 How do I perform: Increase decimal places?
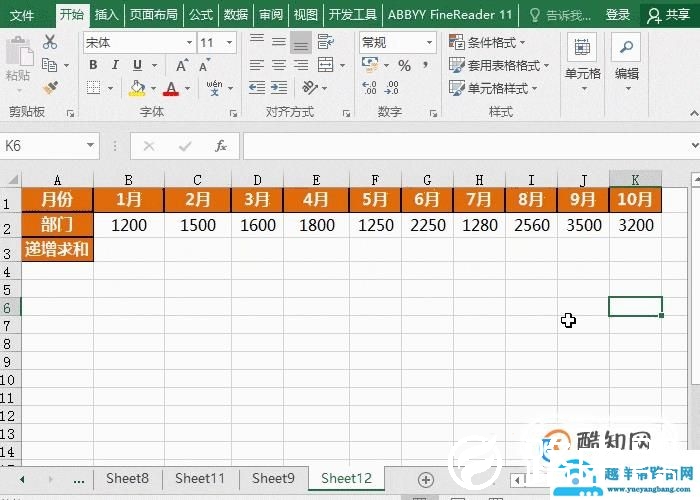point(369,88)
